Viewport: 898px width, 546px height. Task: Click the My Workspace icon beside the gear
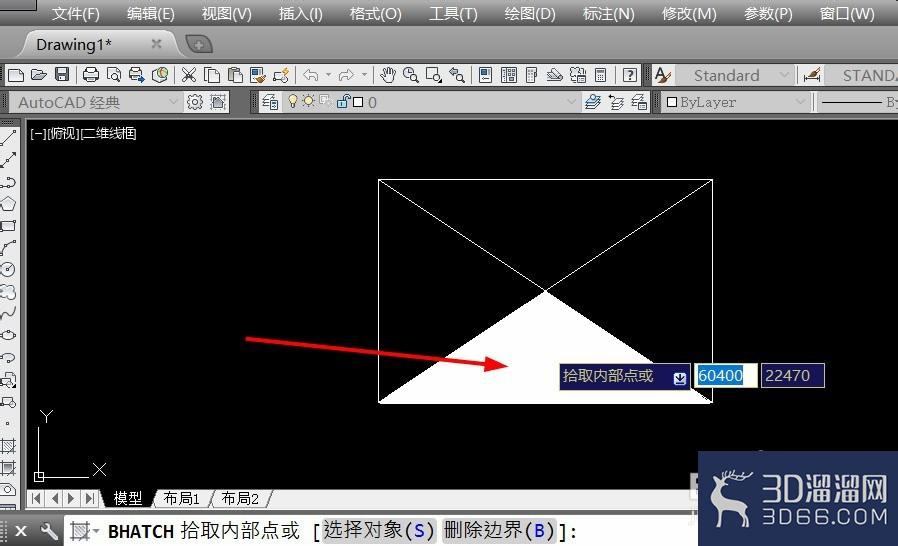click(x=218, y=102)
